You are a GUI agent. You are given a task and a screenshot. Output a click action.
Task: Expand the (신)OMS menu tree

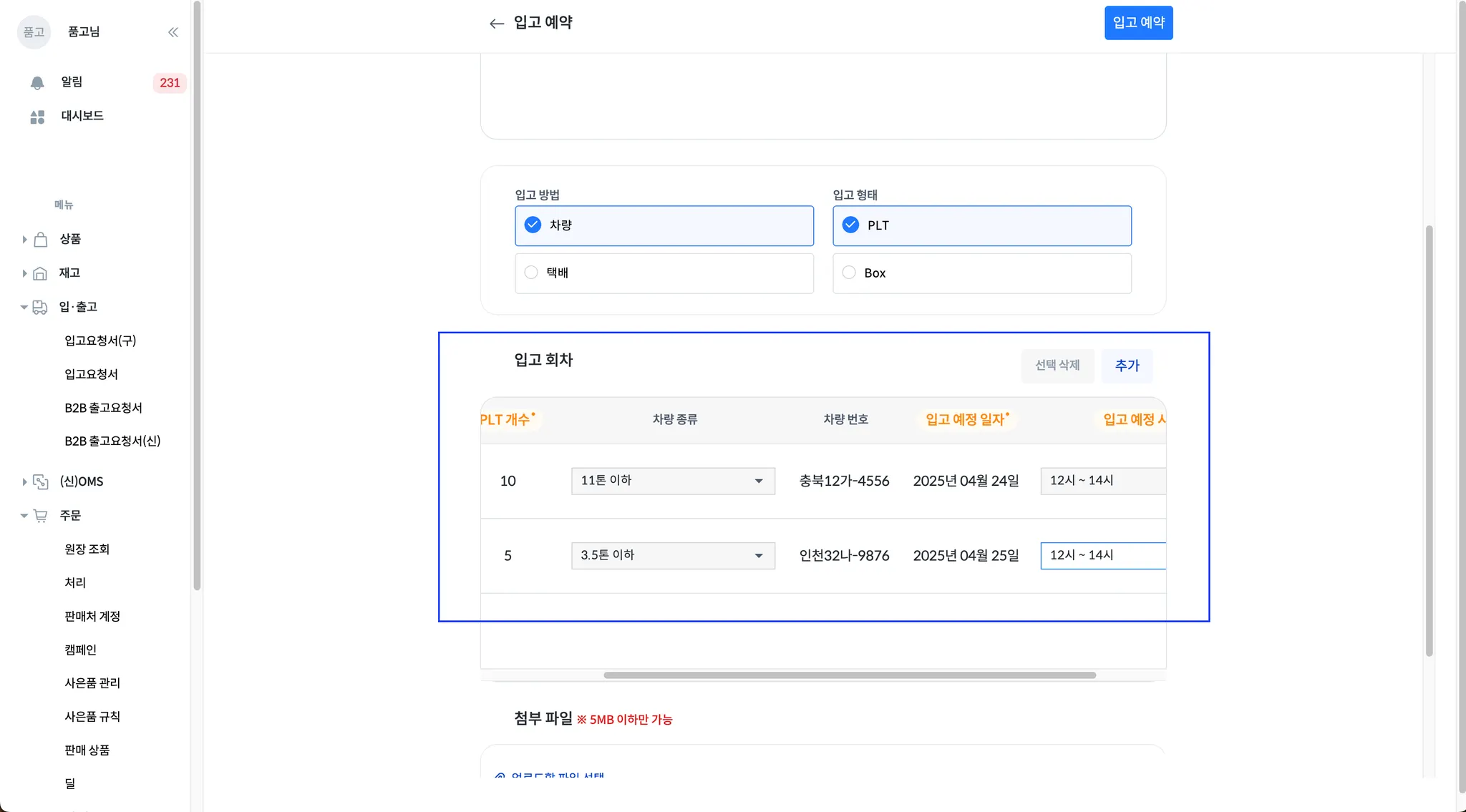pyautogui.click(x=24, y=482)
